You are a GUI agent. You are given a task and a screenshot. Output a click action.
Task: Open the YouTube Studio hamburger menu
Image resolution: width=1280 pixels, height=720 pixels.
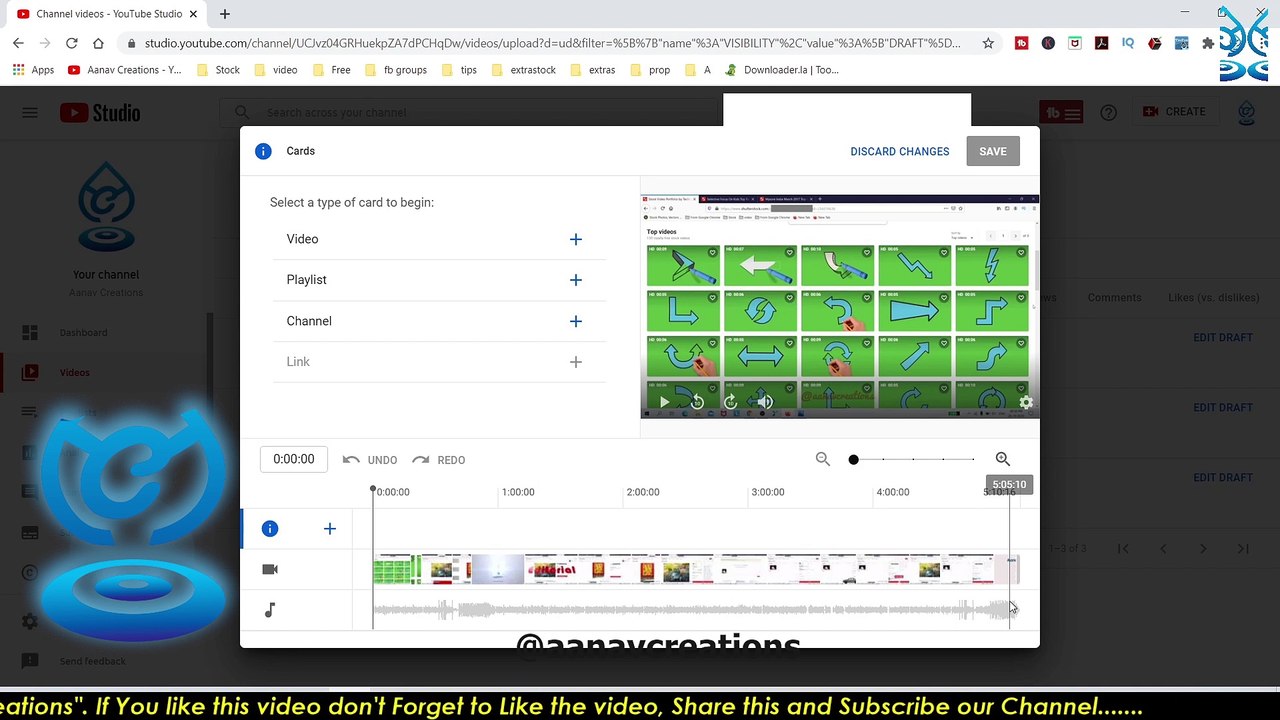[x=30, y=112]
